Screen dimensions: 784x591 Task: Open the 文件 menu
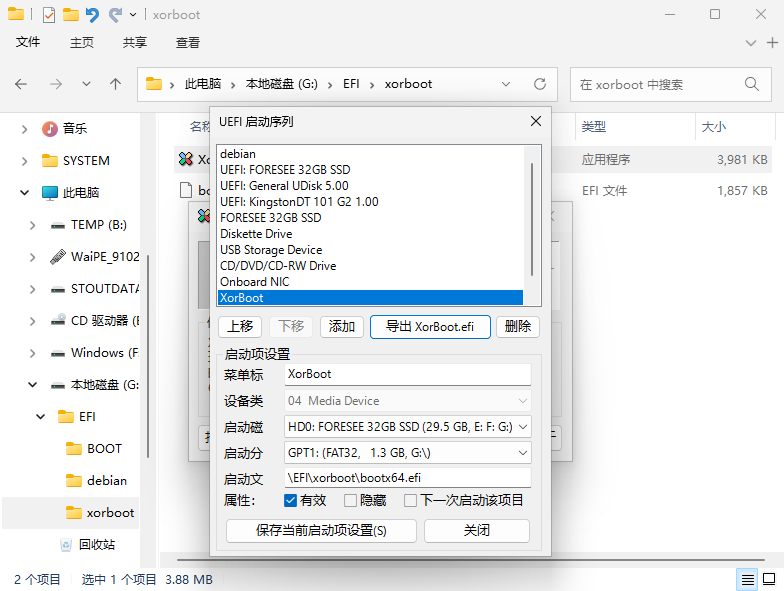pos(28,42)
